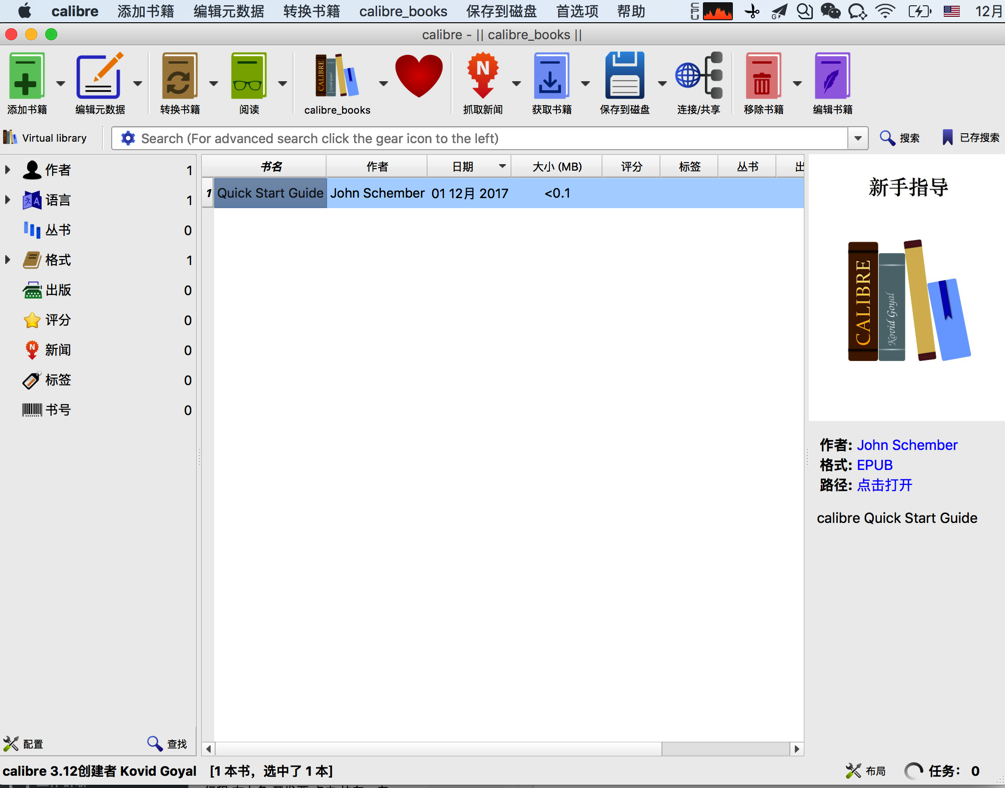The width and height of the screenshot is (1005, 788).
Task: Expand the 格式 formats tree node
Action: (x=8, y=260)
